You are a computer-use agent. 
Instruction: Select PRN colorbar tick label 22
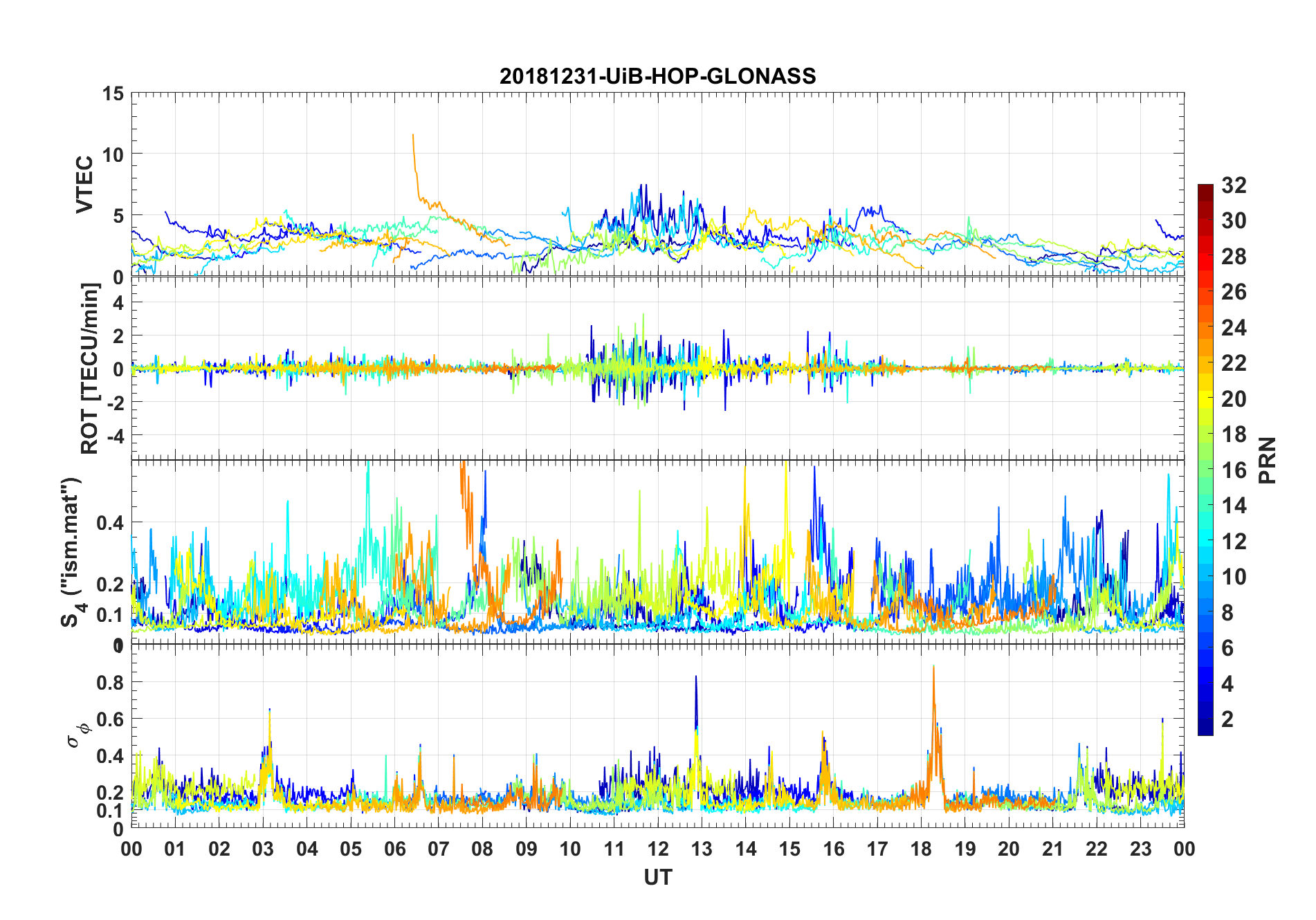coord(1234,363)
